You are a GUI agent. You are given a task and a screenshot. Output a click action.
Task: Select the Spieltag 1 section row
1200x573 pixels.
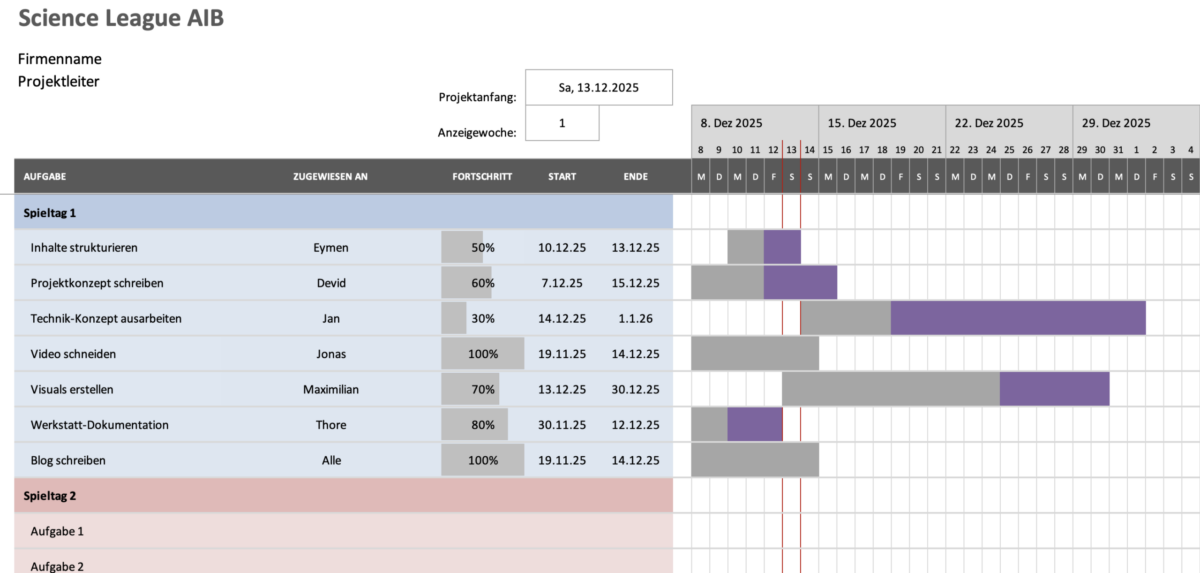point(343,213)
